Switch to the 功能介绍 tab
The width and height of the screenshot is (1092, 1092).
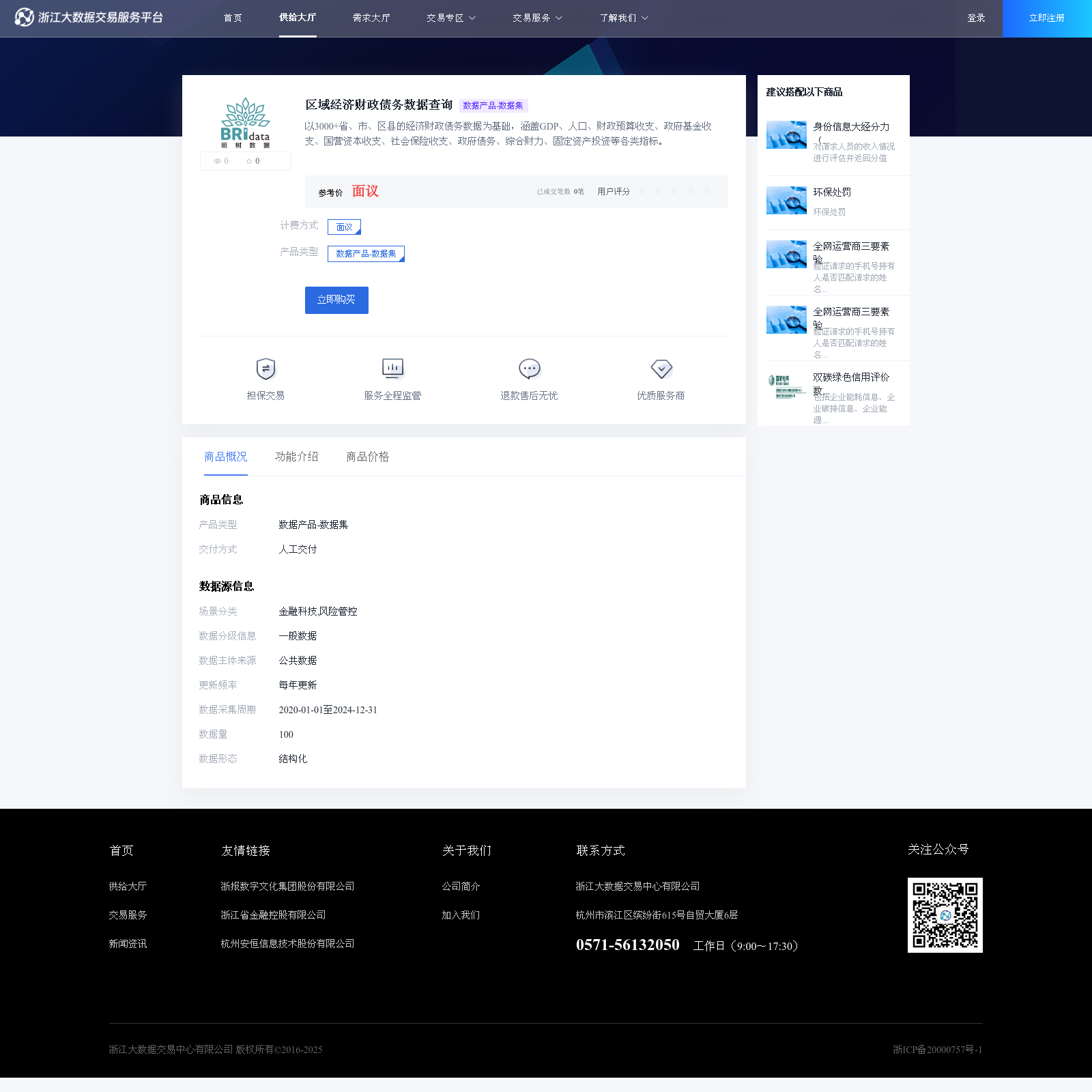coord(296,457)
